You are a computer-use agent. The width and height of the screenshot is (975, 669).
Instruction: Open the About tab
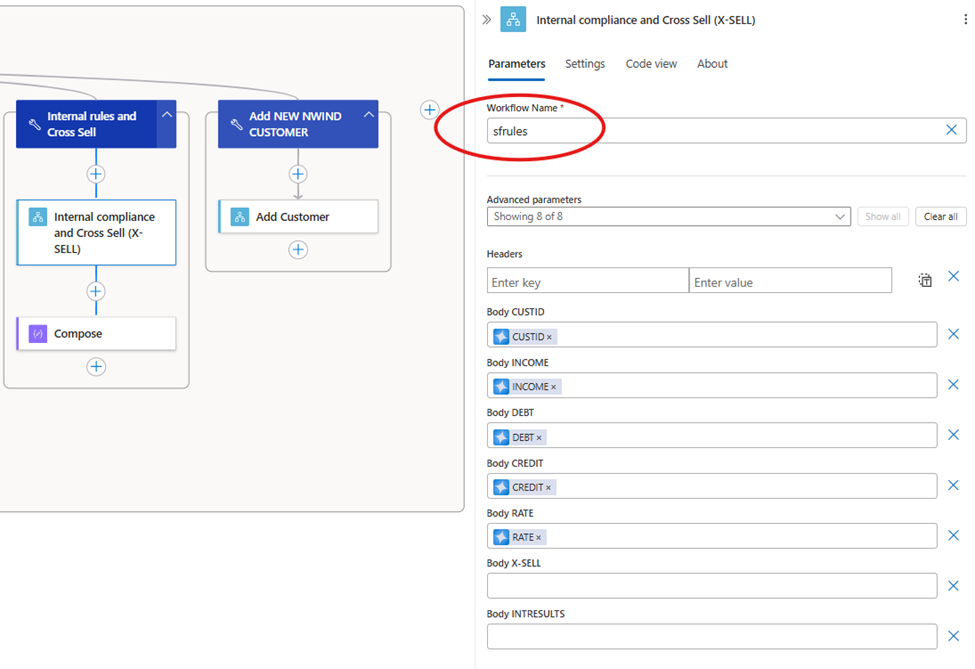point(712,64)
